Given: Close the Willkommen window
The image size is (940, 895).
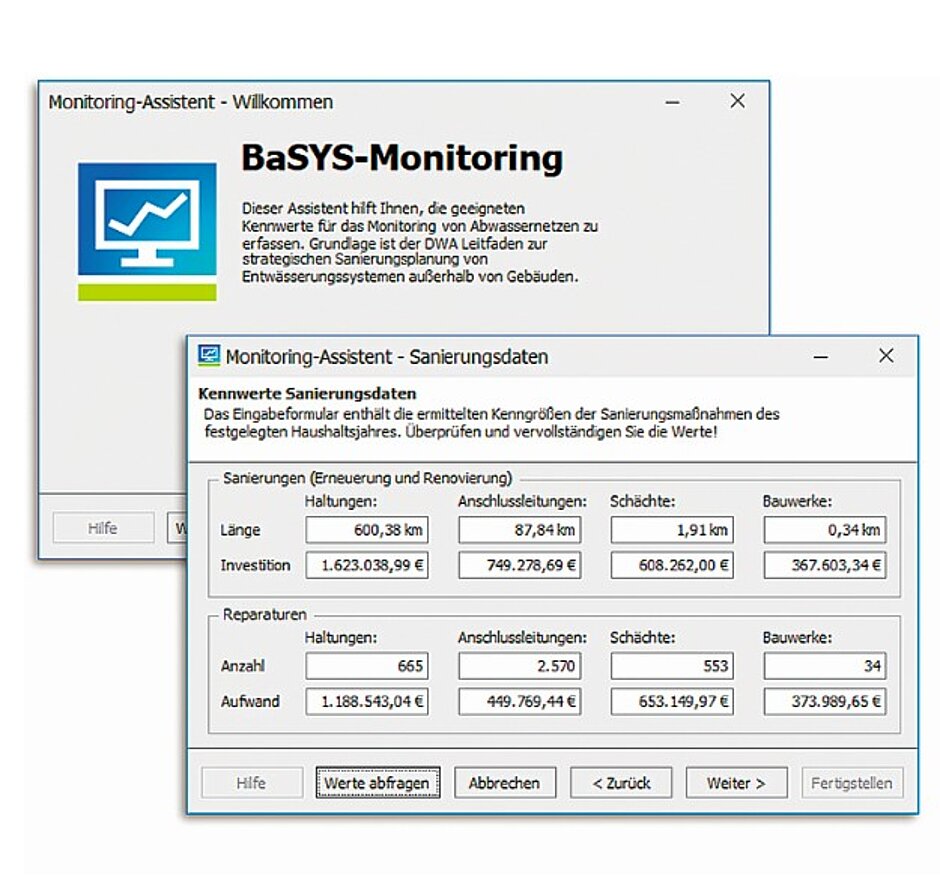Looking at the screenshot, I should click(737, 101).
